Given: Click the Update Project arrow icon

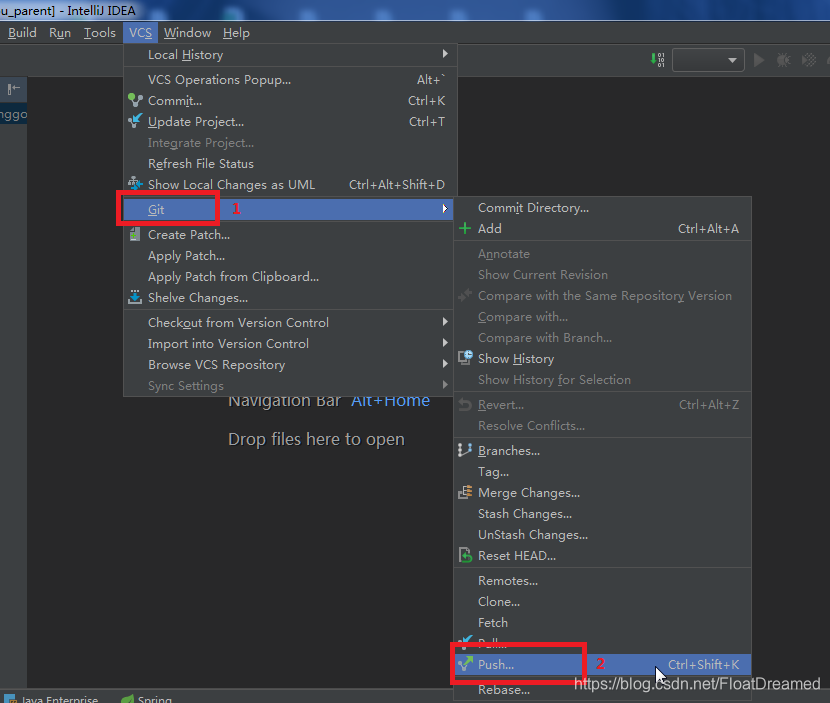Looking at the screenshot, I should (136, 121).
